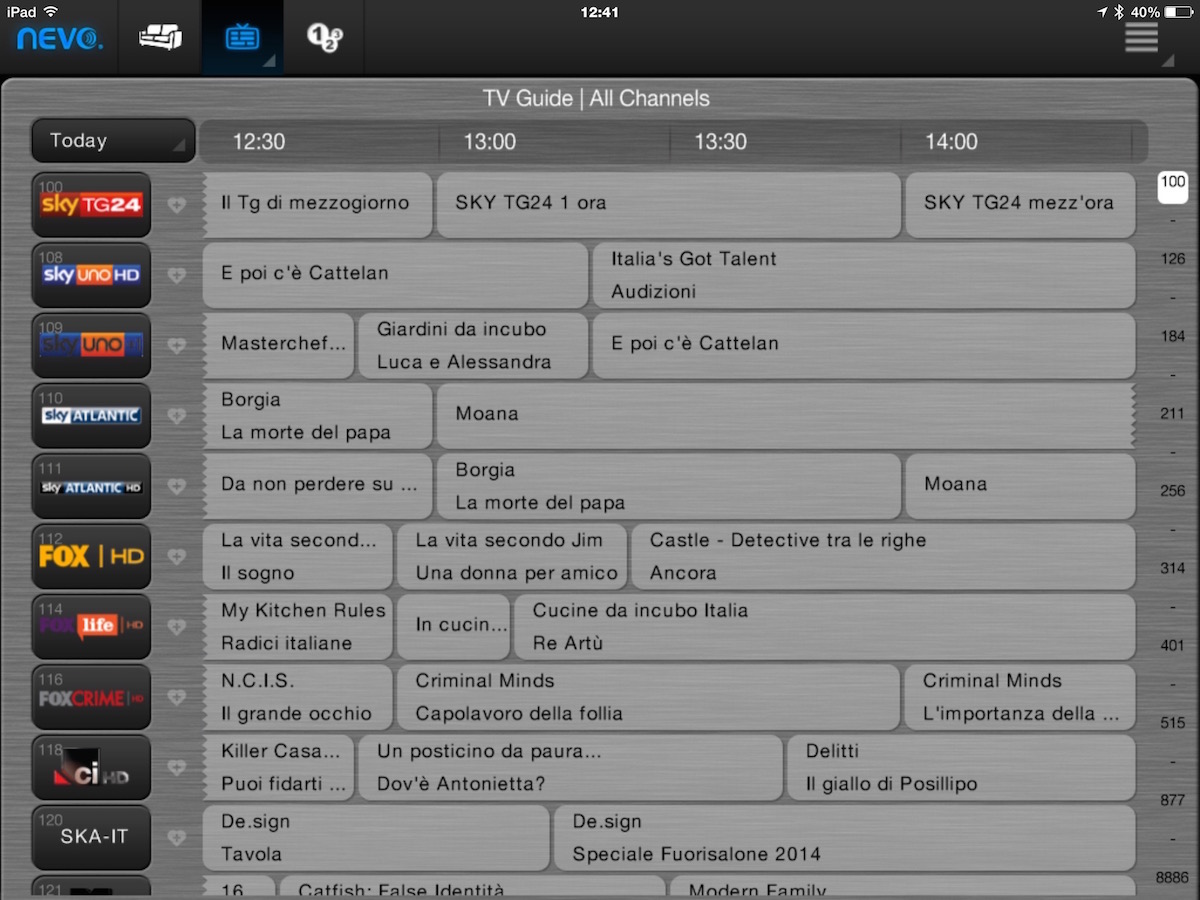Tune to CI HD channel 118
Screen dimensions: 1200x900
tap(91, 767)
